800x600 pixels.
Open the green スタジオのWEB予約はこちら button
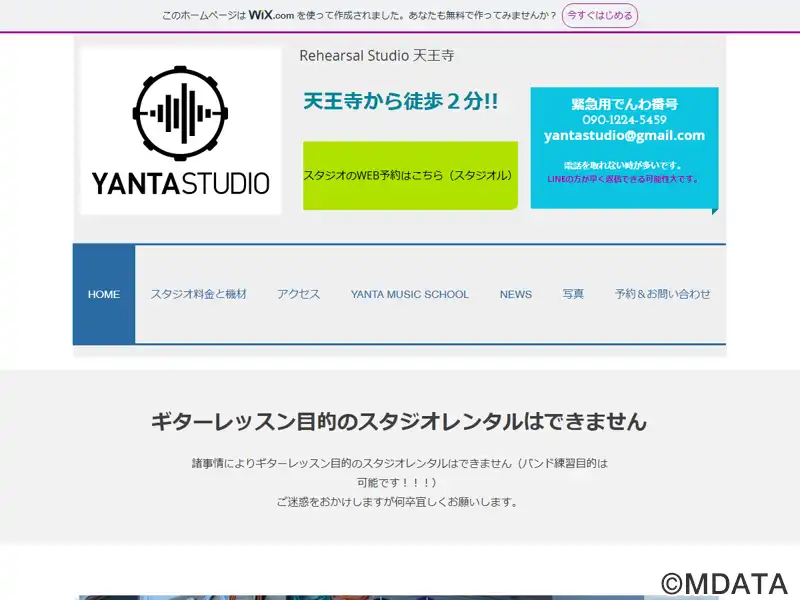pyautogui.click(x=410, y=175)
